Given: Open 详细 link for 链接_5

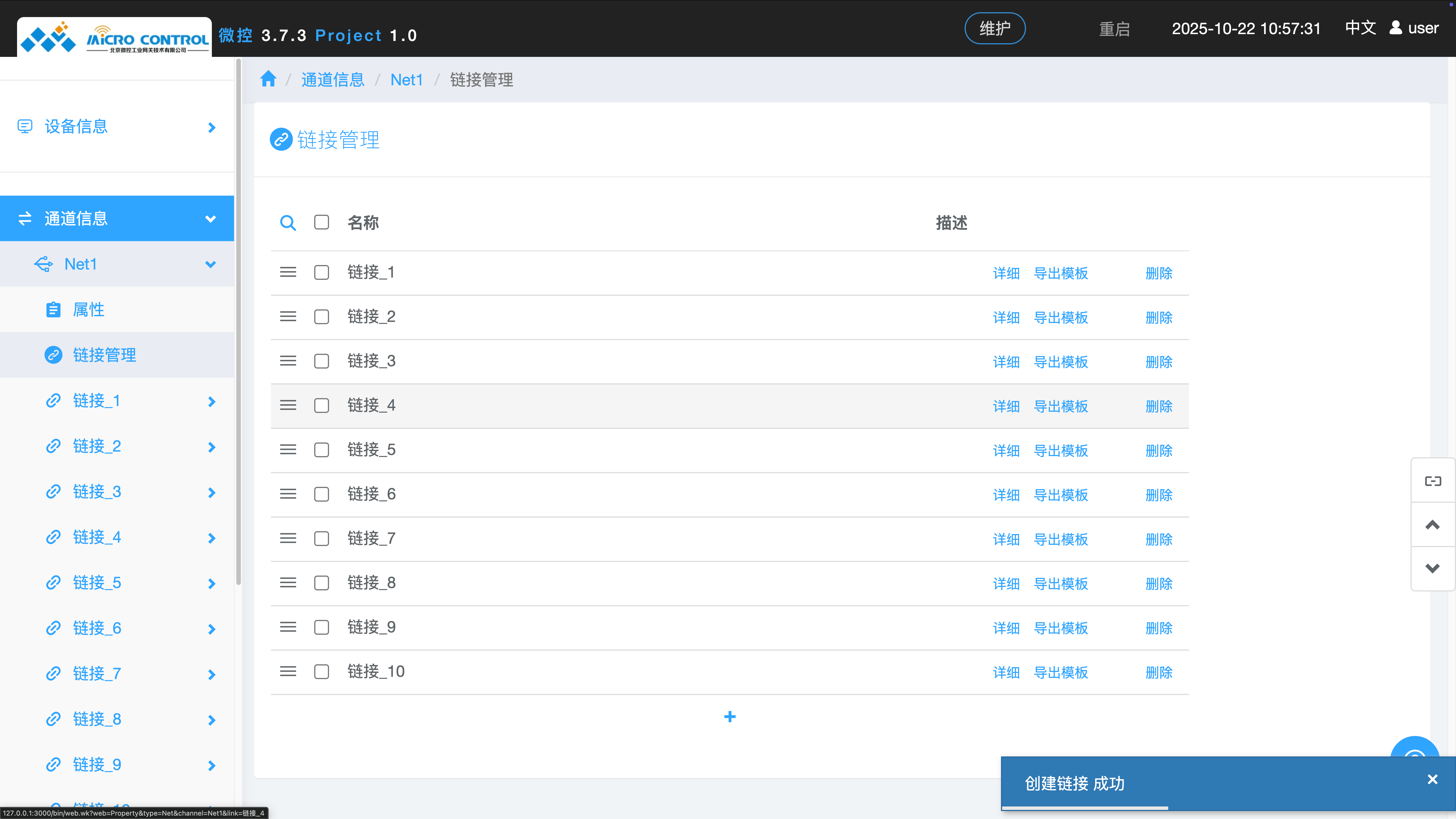Looking at the screenshot, I should click(1006, 450).
